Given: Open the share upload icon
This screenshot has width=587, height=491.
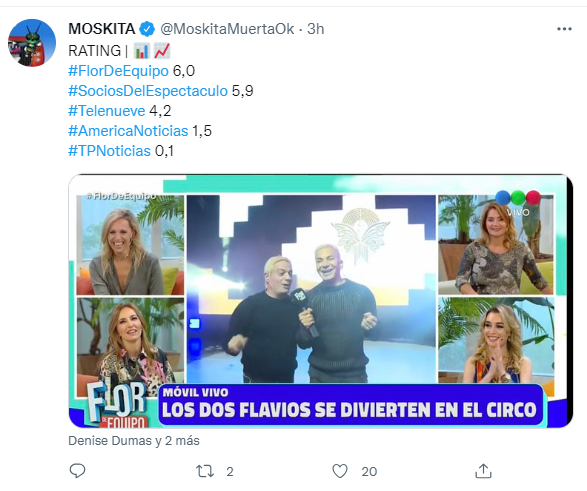Looking at the screenshot, I should 483,471.
